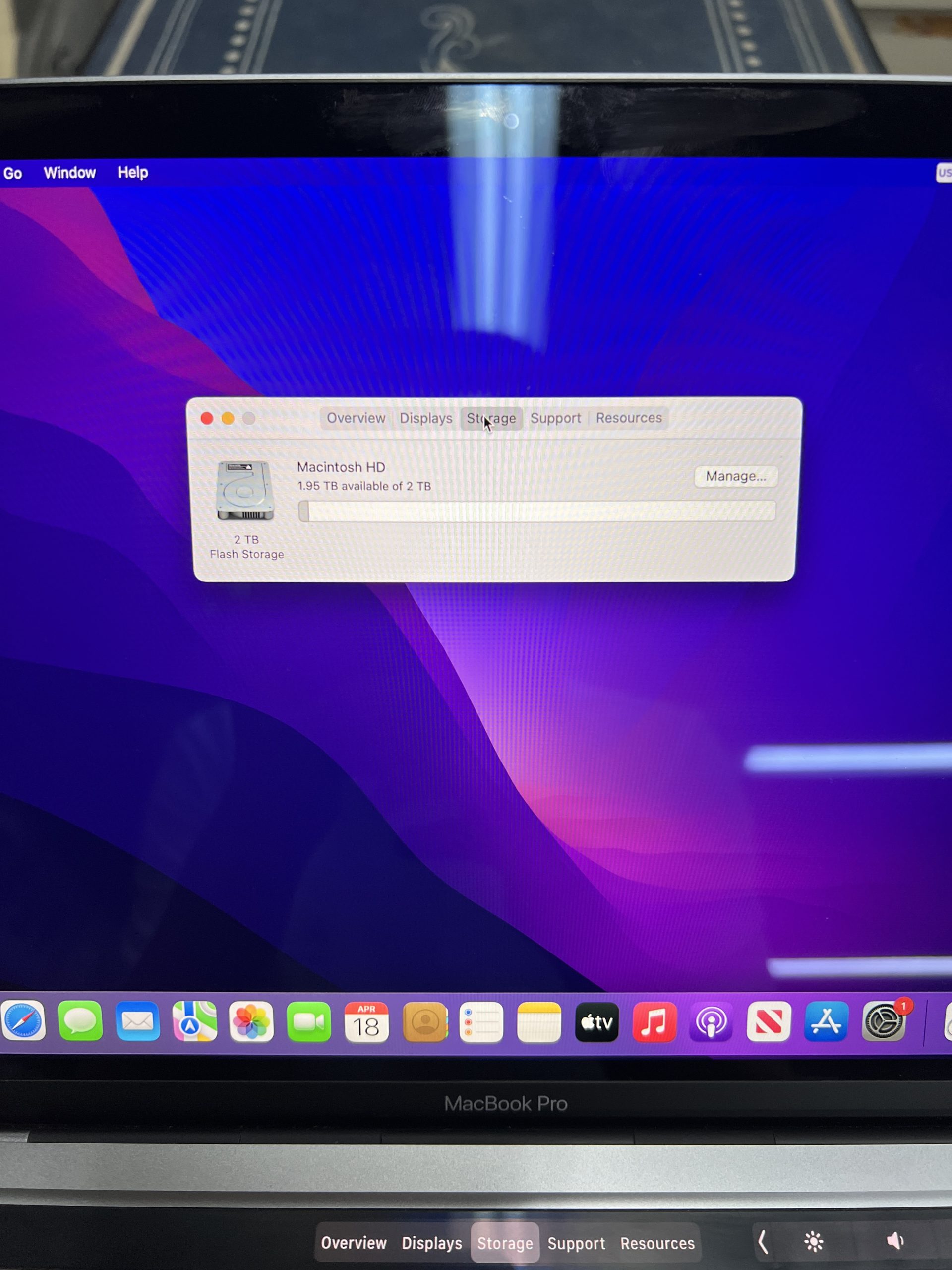
Task: Open the Music app icon
Action: (x=654, y=1022)
